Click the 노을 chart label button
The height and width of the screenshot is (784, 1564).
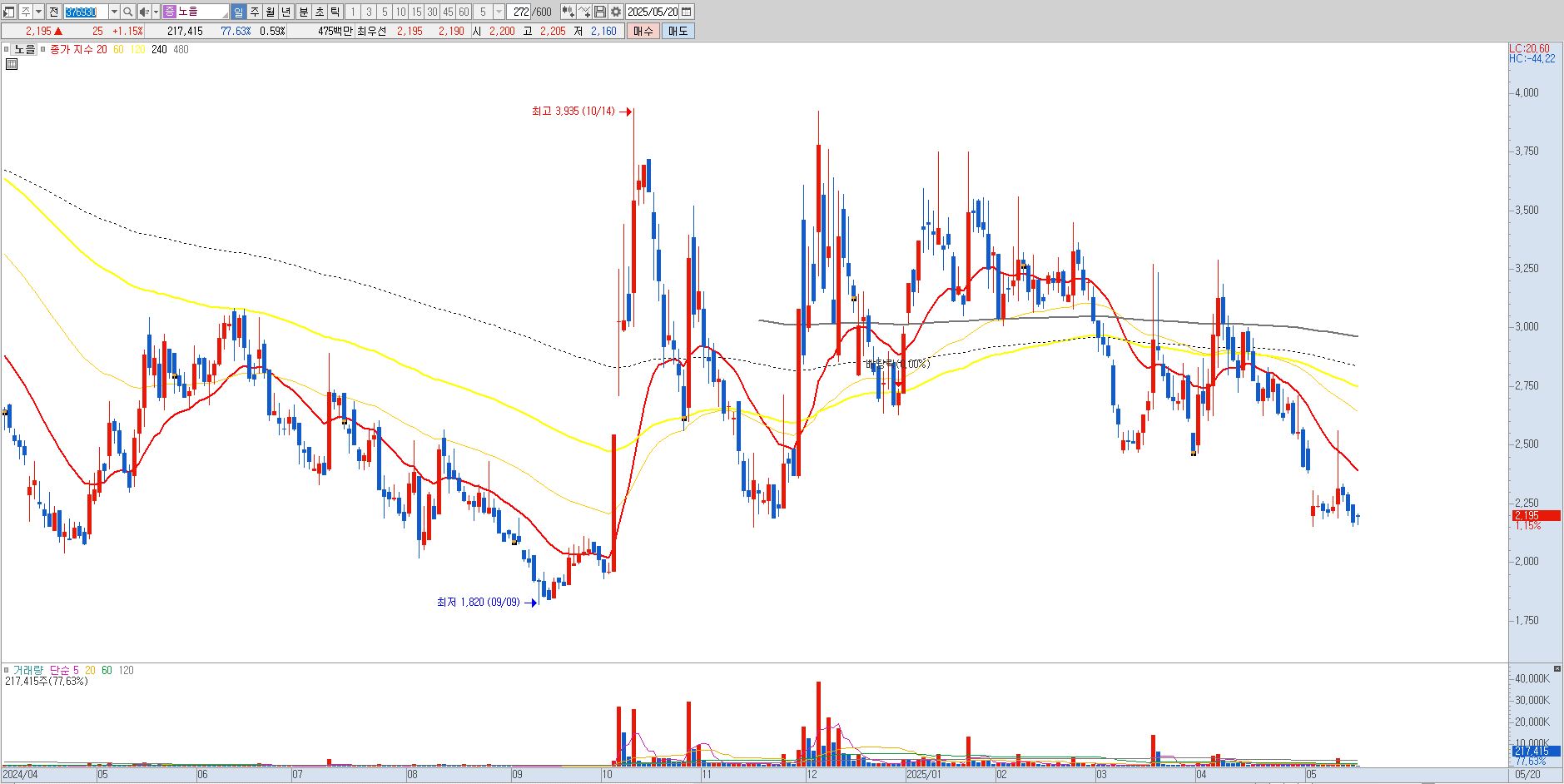(x=25, y=49)
